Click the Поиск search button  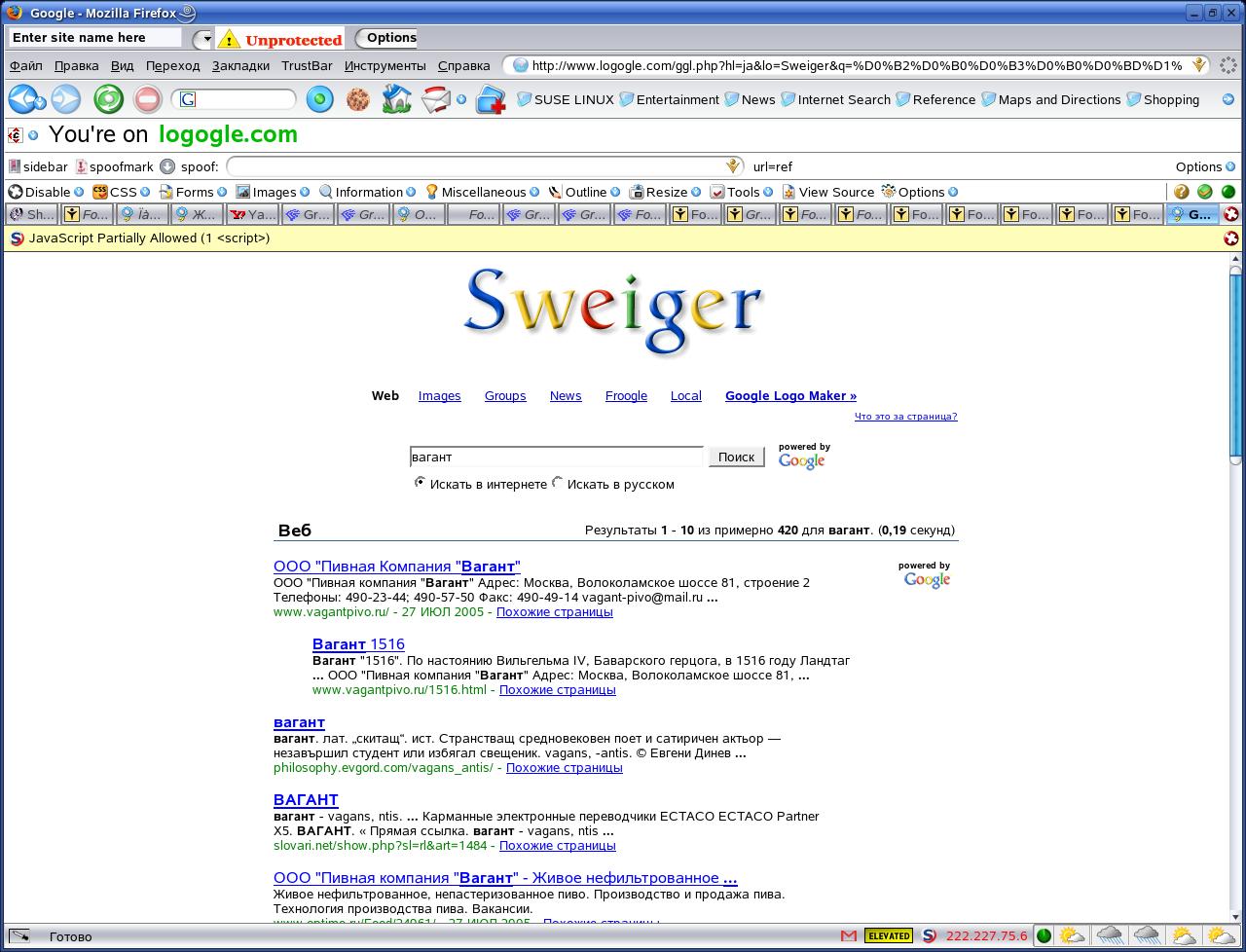(736, 457)
